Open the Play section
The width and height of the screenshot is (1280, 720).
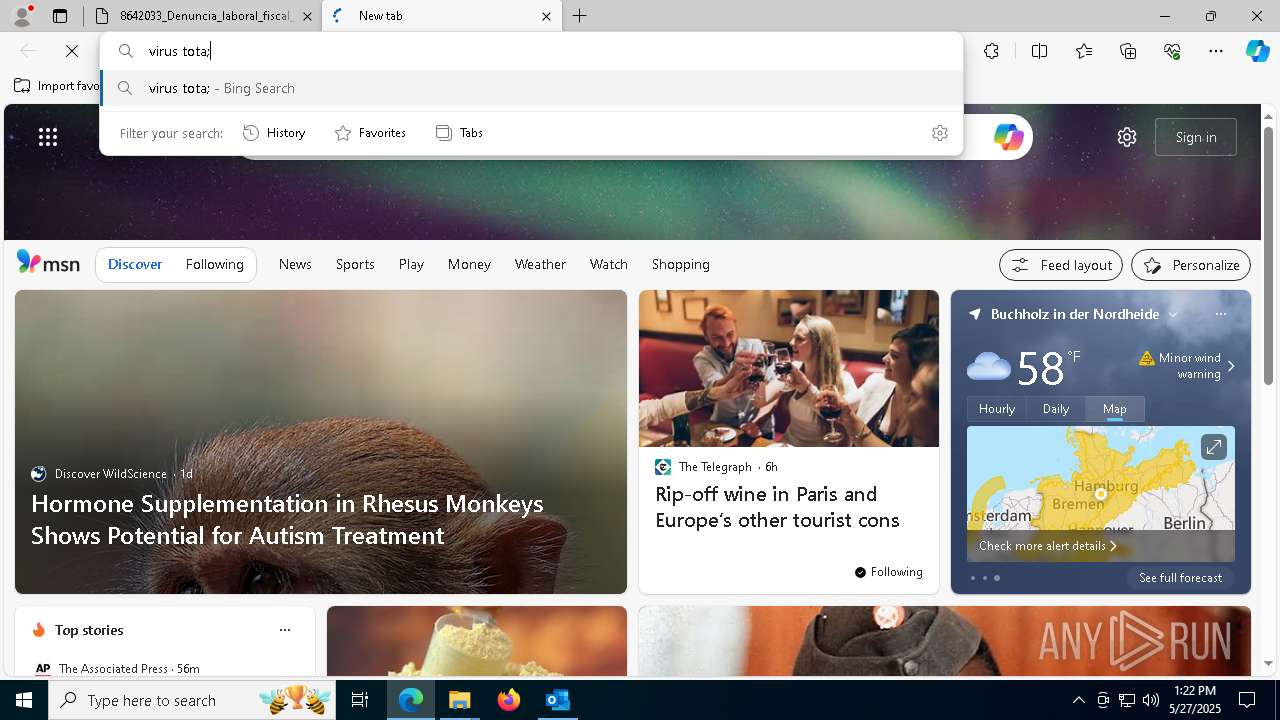(411, 264)
